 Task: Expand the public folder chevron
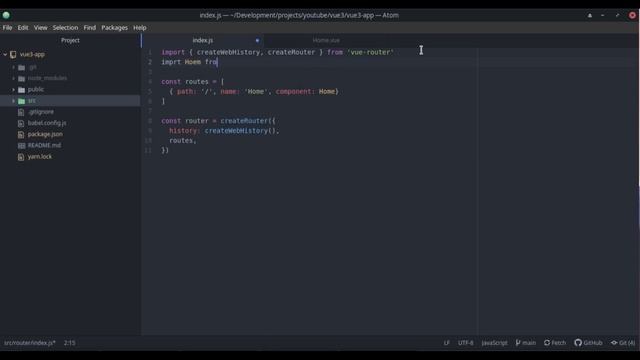(x=13, y=89)
